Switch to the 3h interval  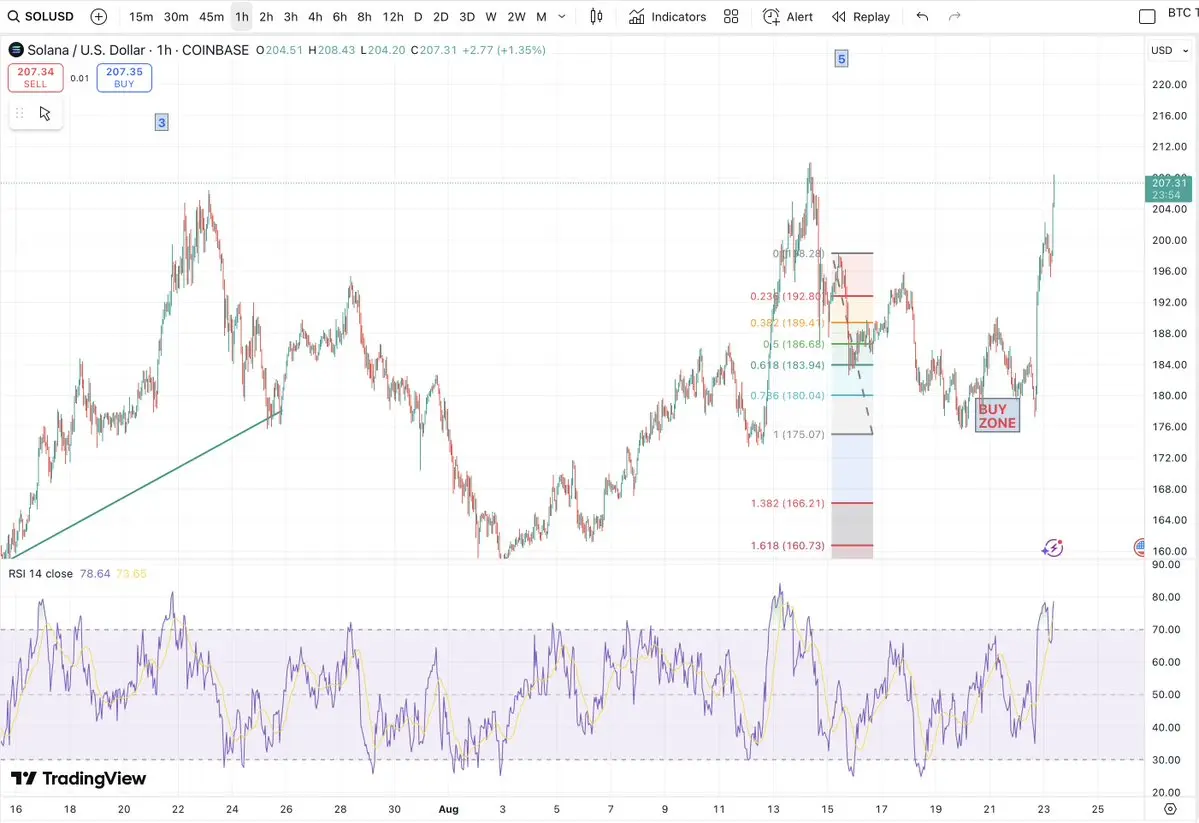[x=291, y=16]
